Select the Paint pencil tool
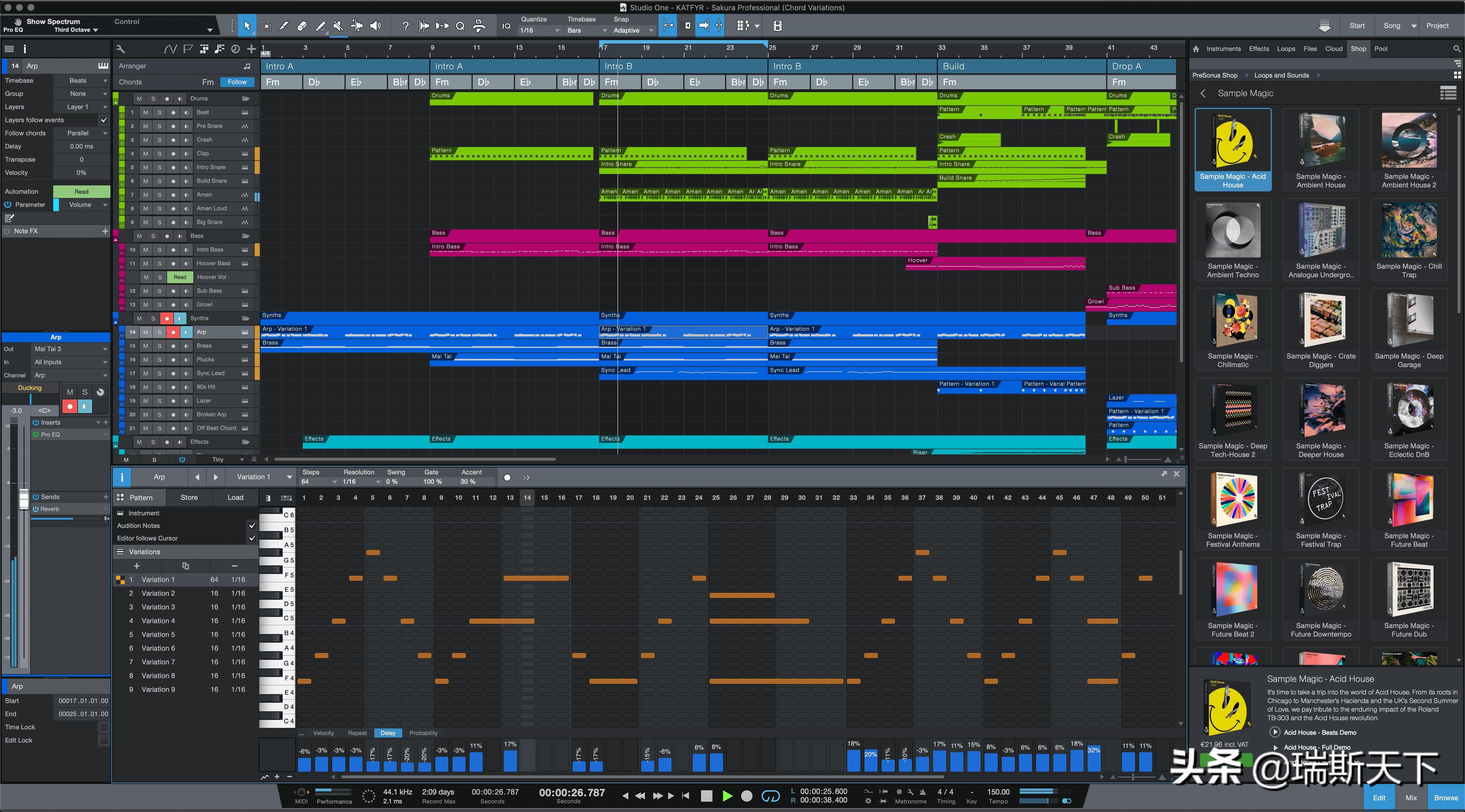 (320, 25)
